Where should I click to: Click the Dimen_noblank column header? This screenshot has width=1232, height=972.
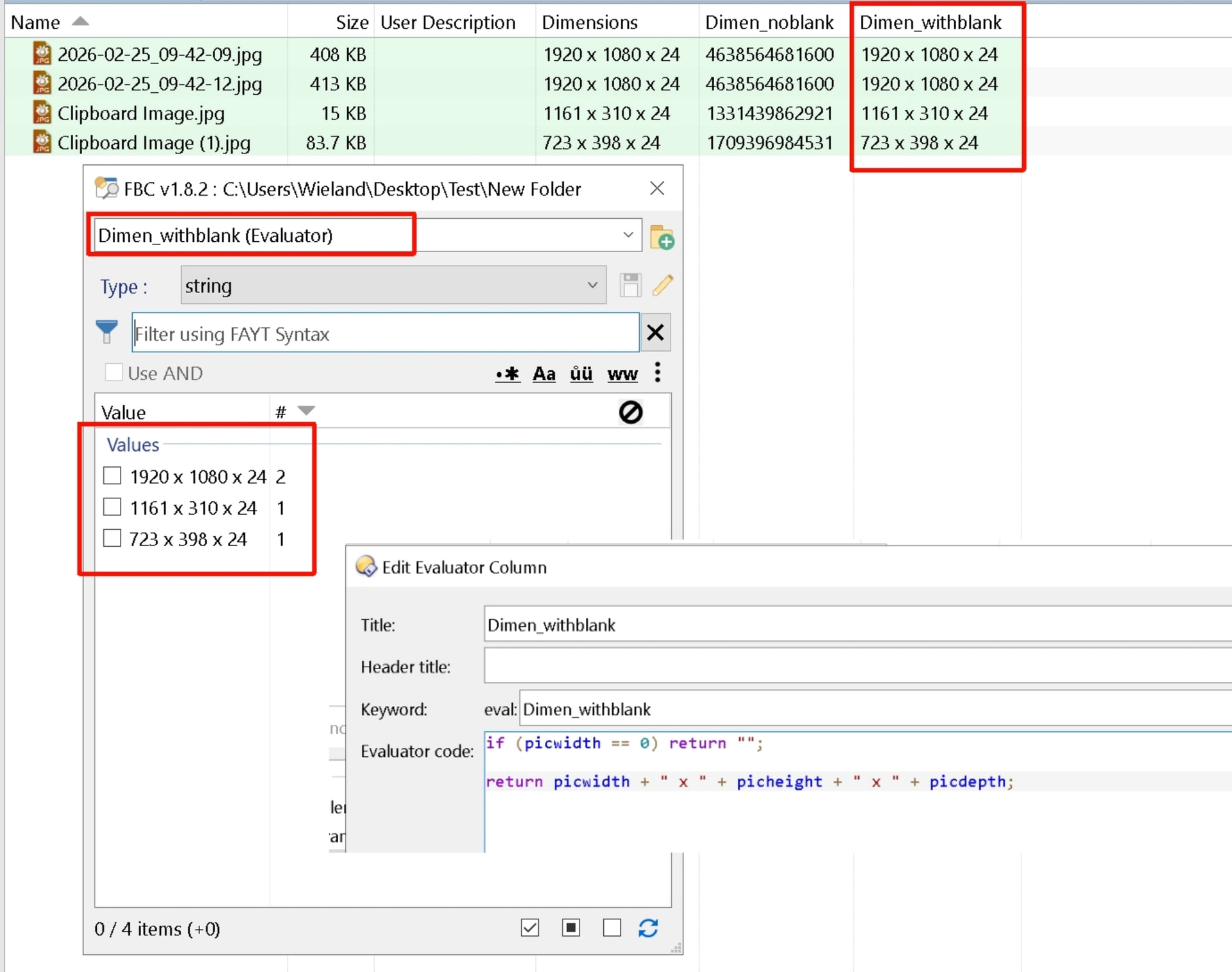(x=769, y=22)
